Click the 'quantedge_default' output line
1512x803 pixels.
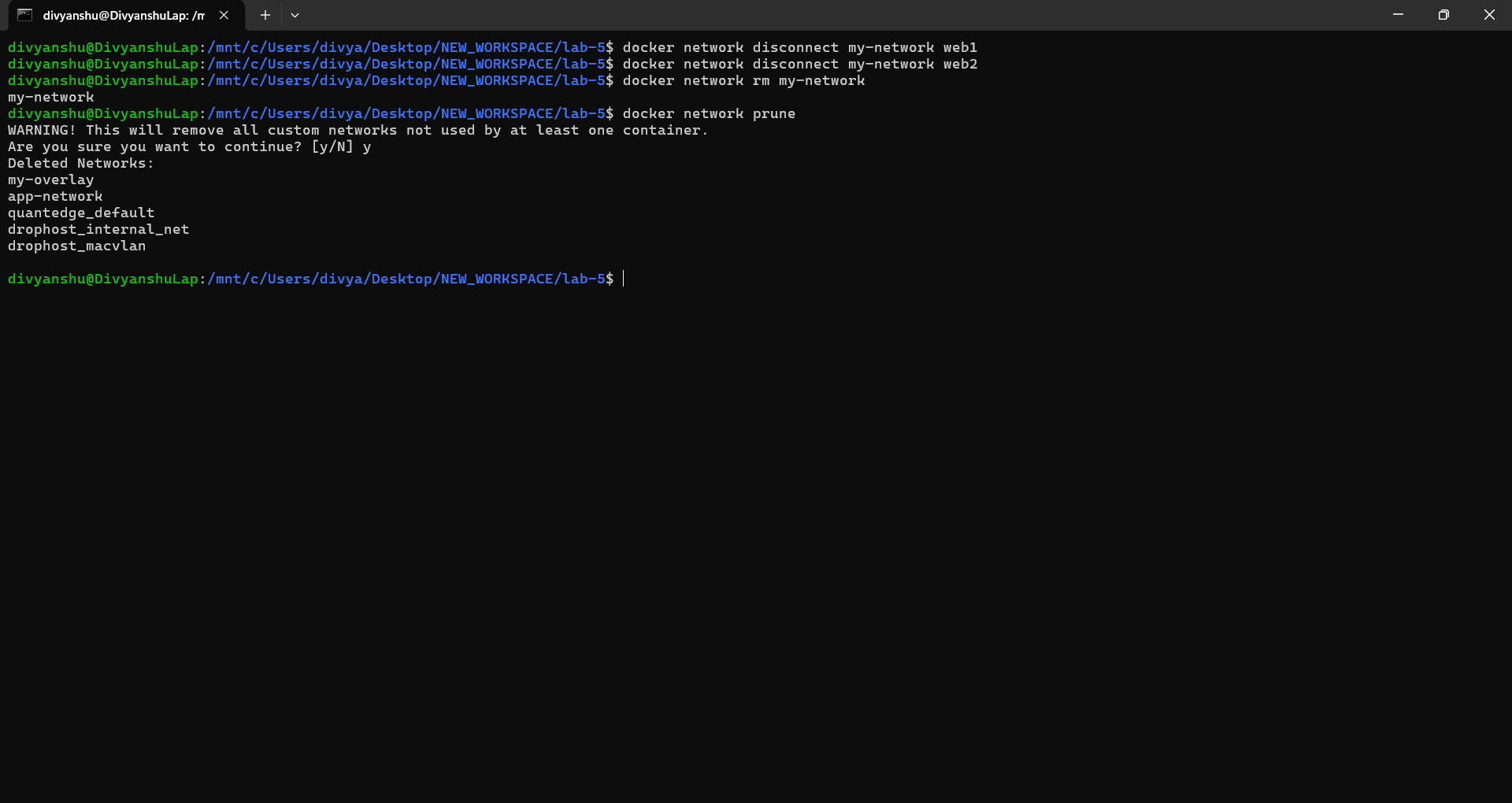(x=81, y=213)
